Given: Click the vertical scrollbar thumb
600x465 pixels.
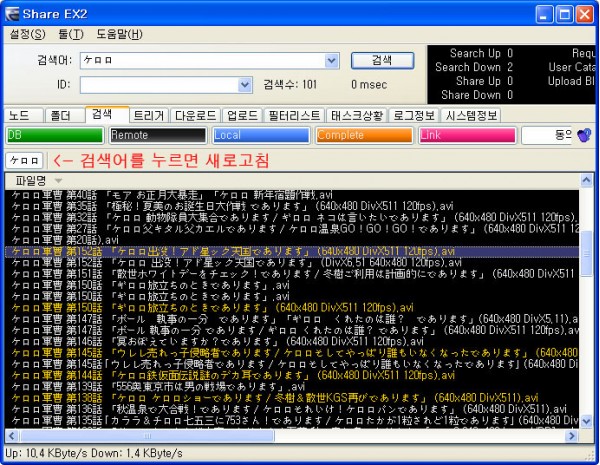Looking at the screenshot, I should [x=586, y=253].
